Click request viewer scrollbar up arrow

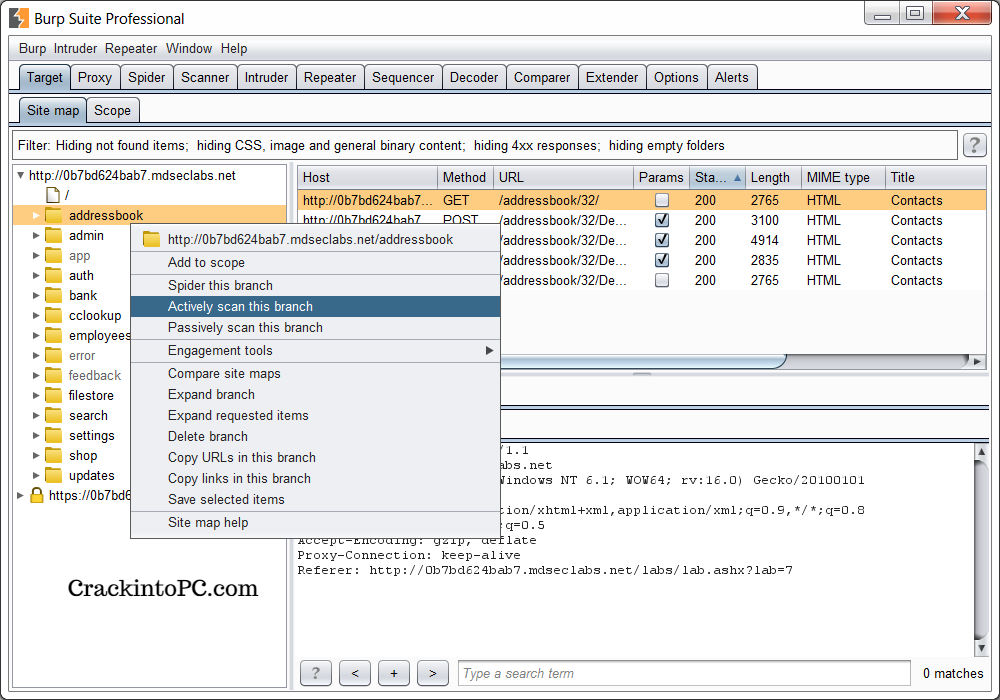(x=982, y=451)
